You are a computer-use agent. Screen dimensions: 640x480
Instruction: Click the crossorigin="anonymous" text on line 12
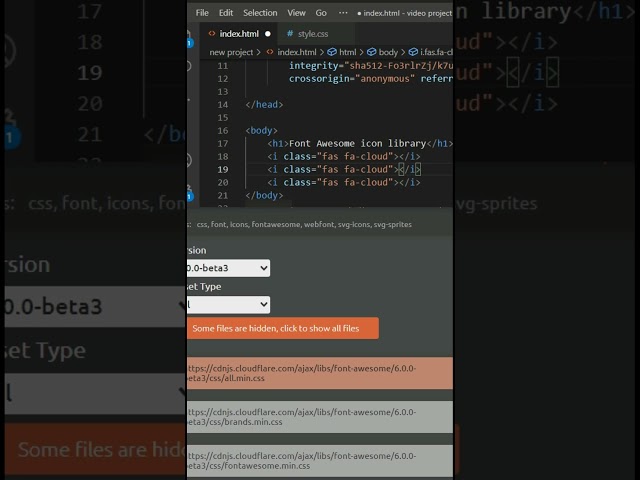(x=352, y=79)
